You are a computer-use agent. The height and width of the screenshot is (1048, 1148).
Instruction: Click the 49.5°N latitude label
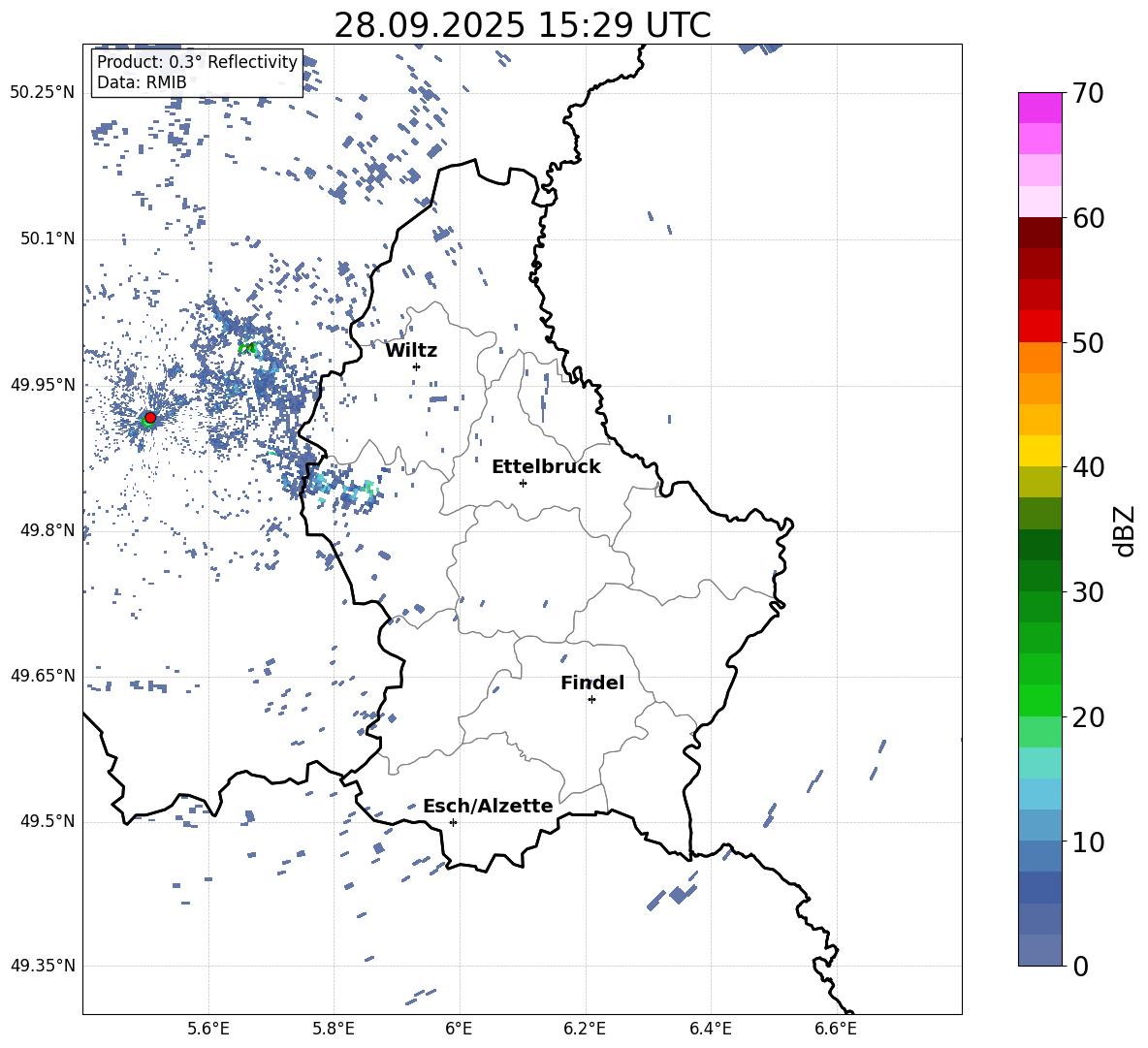[x=47, y=821]
